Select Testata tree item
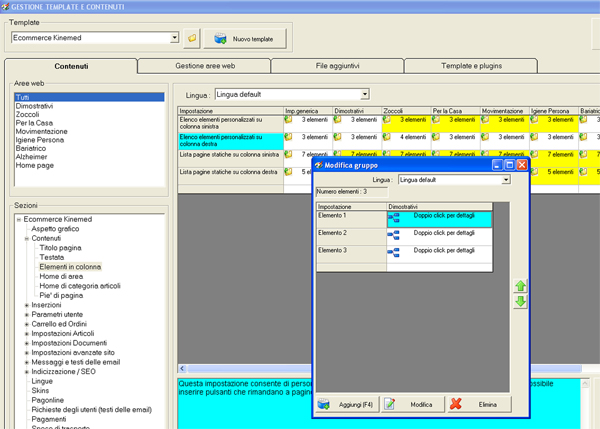600x429 pixels. (52, 258)
